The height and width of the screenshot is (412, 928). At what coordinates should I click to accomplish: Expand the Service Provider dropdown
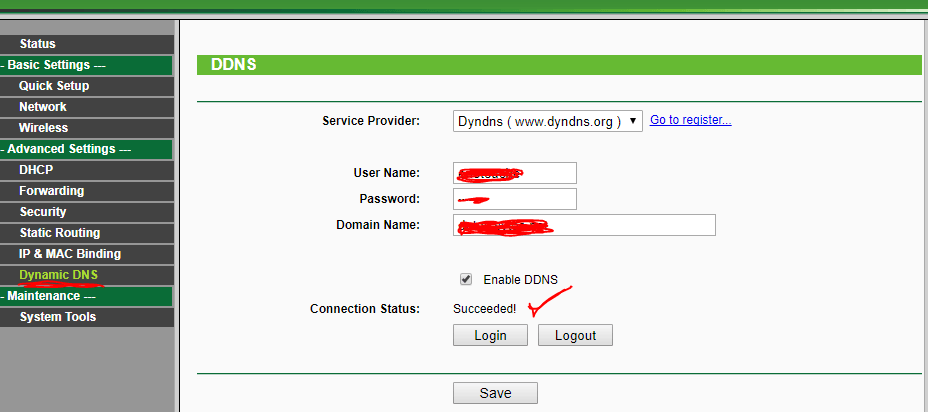(547, 121)
